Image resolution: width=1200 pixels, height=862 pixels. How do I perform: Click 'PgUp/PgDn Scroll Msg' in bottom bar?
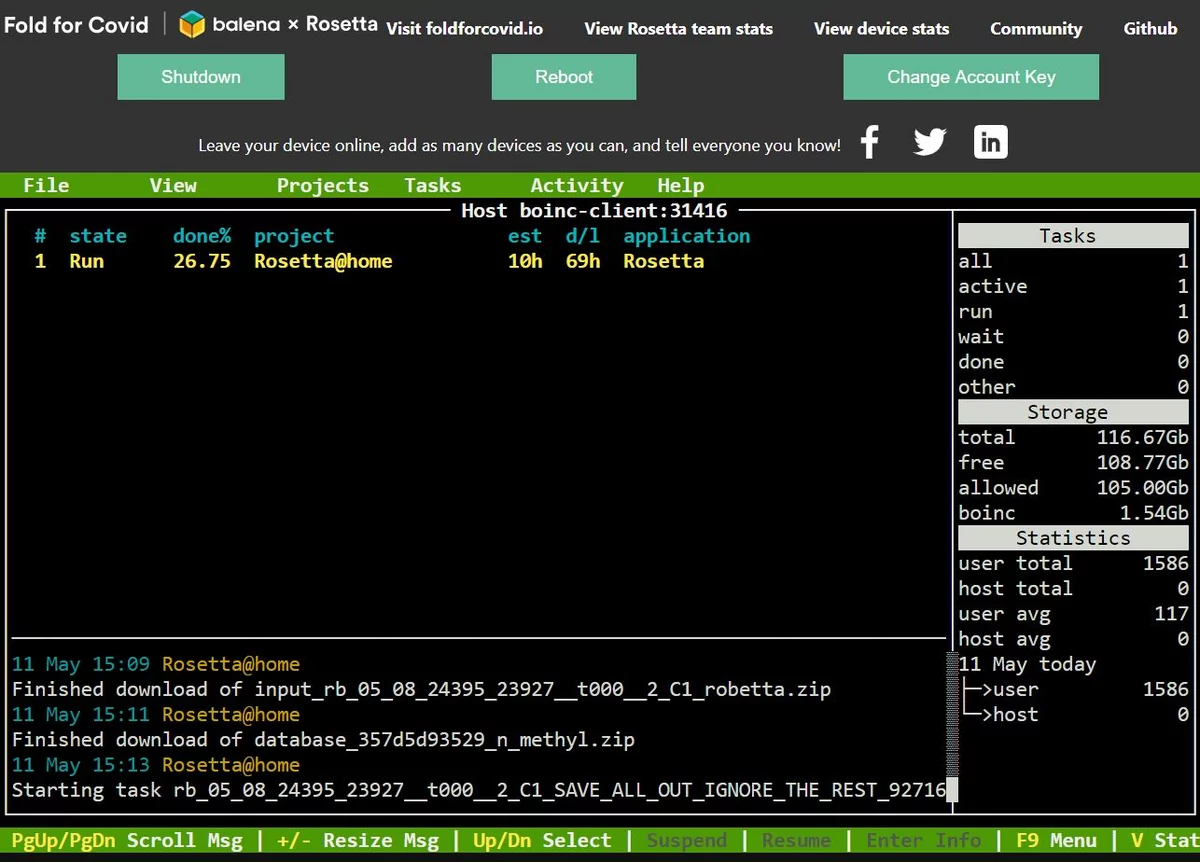point(126,840)
